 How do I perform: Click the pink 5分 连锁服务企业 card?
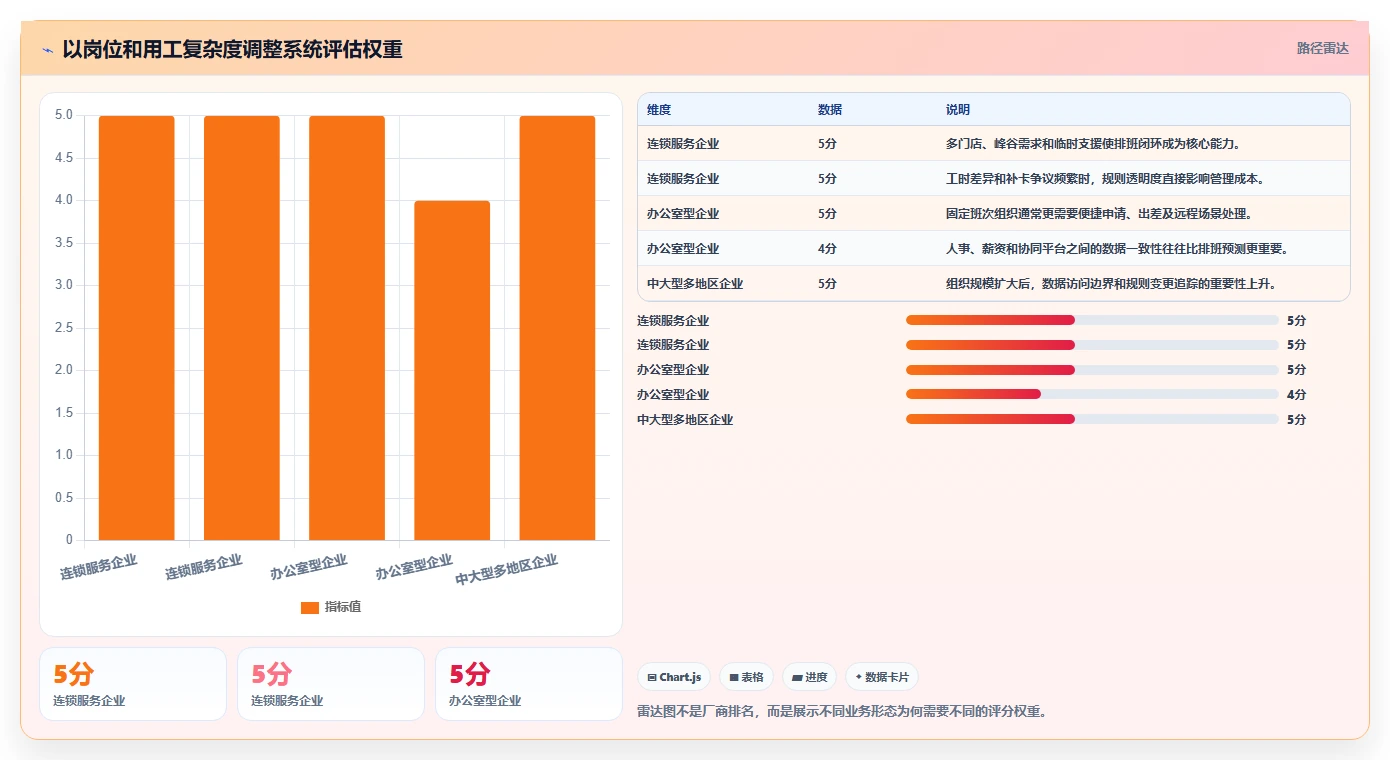tap(331, 684)
